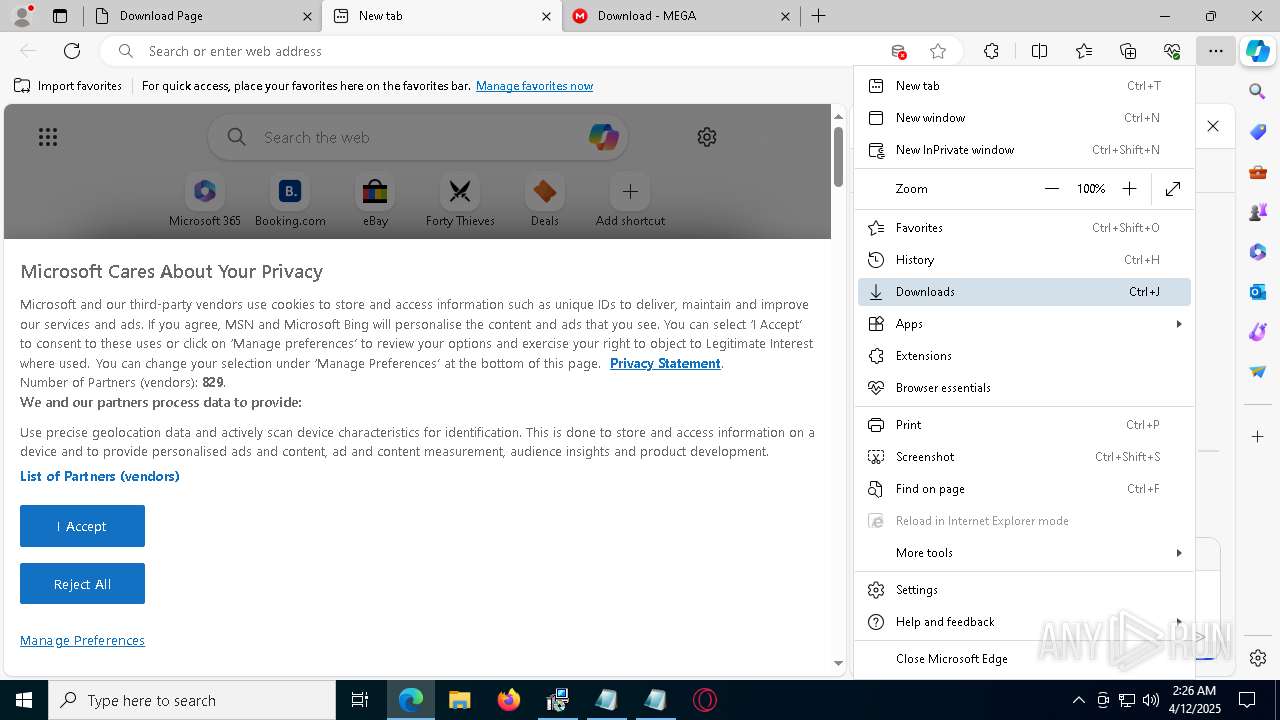
Task: Open Favorites from the menu
Action: pos(1024,228)
